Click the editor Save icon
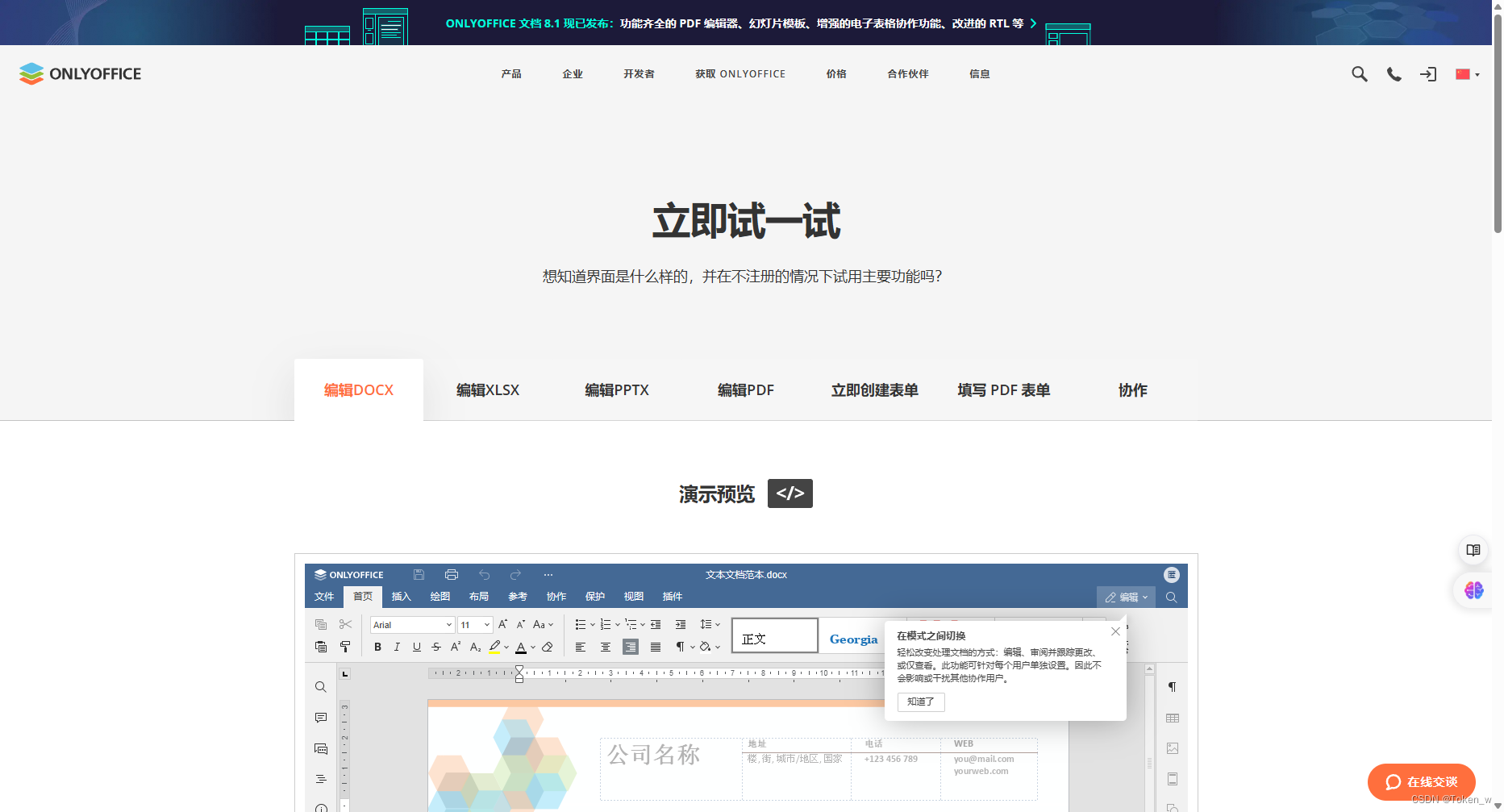The height and width of the screenshot is (812, 1504). click(x=419, y=575)
